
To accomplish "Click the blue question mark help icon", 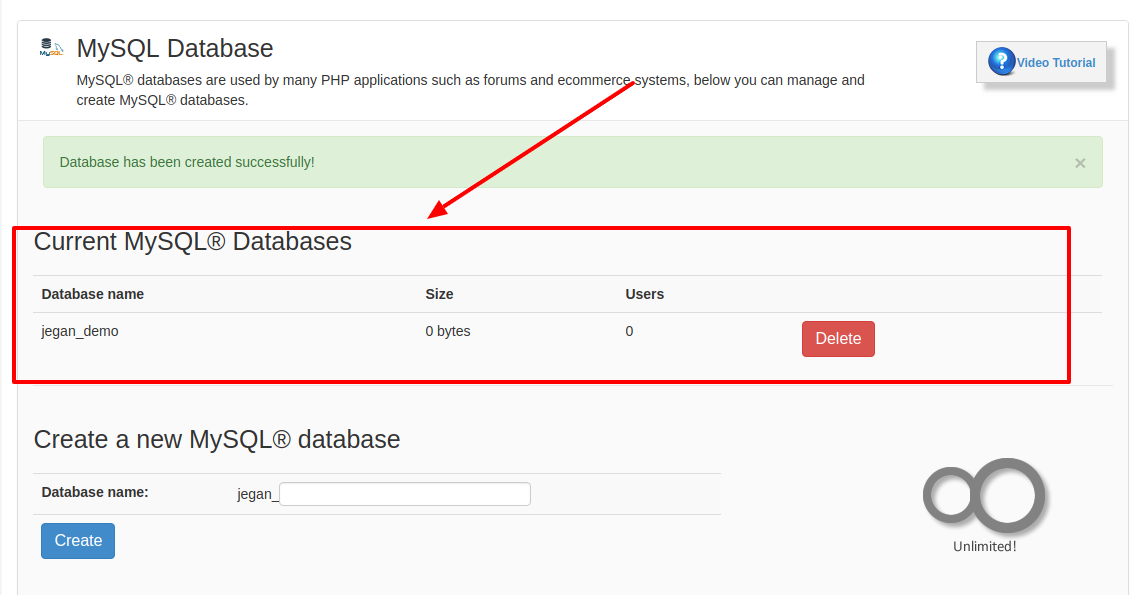I will point(1001,61).
